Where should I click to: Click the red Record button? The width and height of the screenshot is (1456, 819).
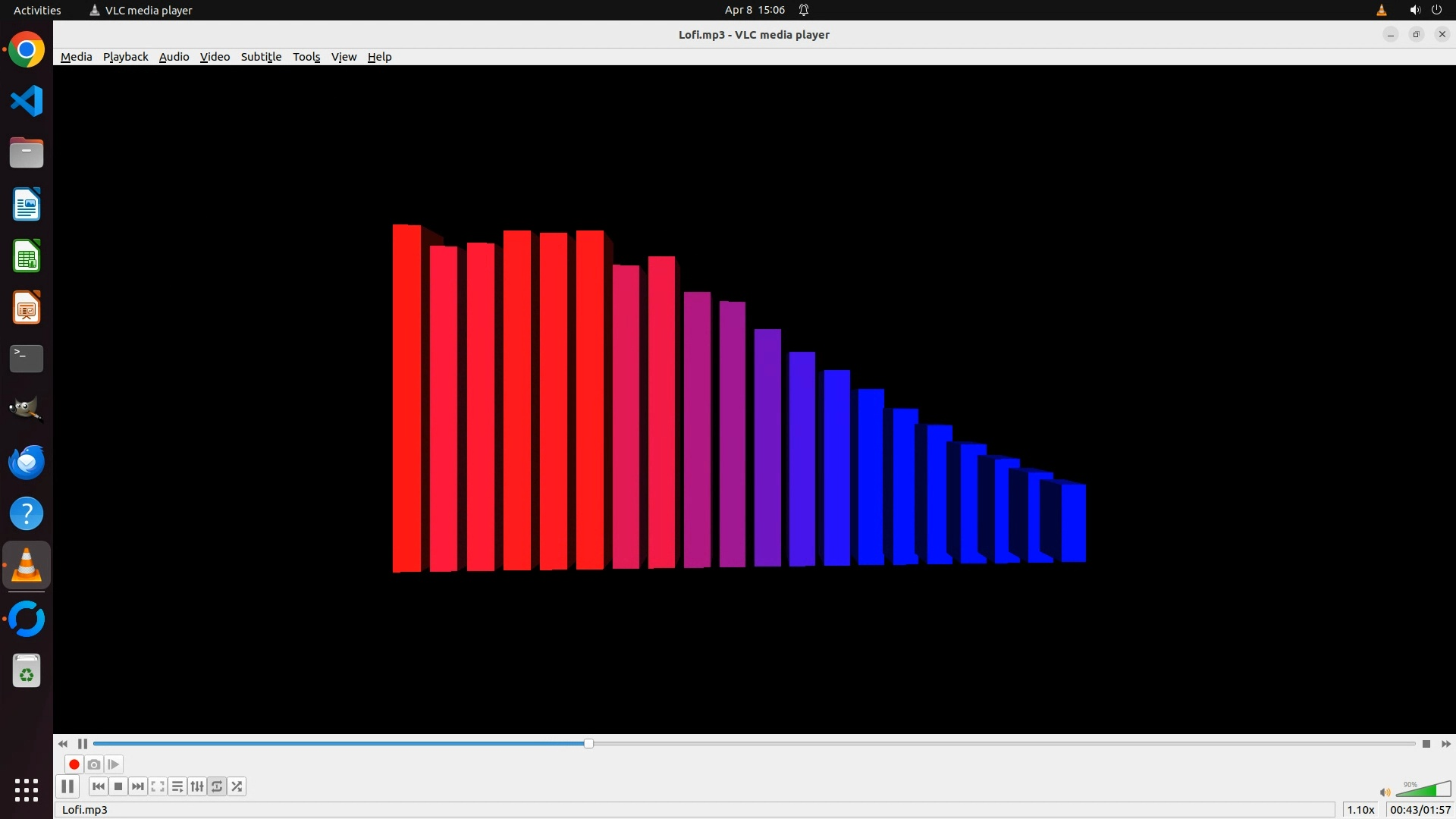(74, 764)
